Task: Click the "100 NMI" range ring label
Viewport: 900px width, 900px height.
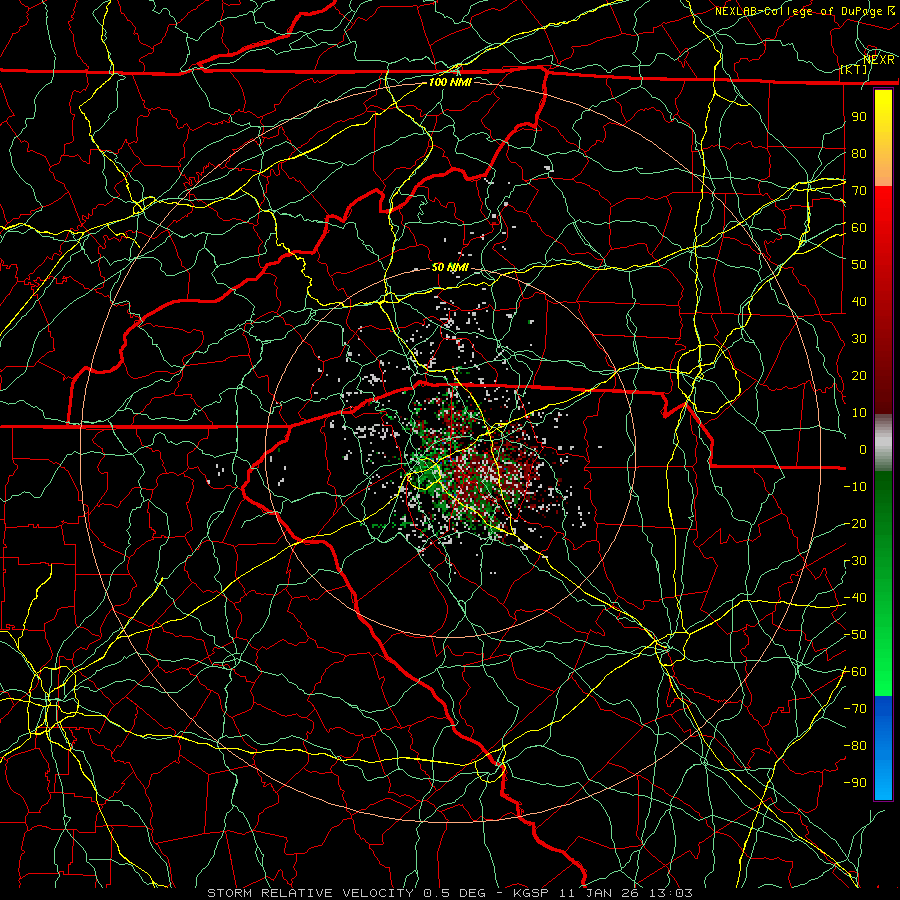Action: coord(450,82)
